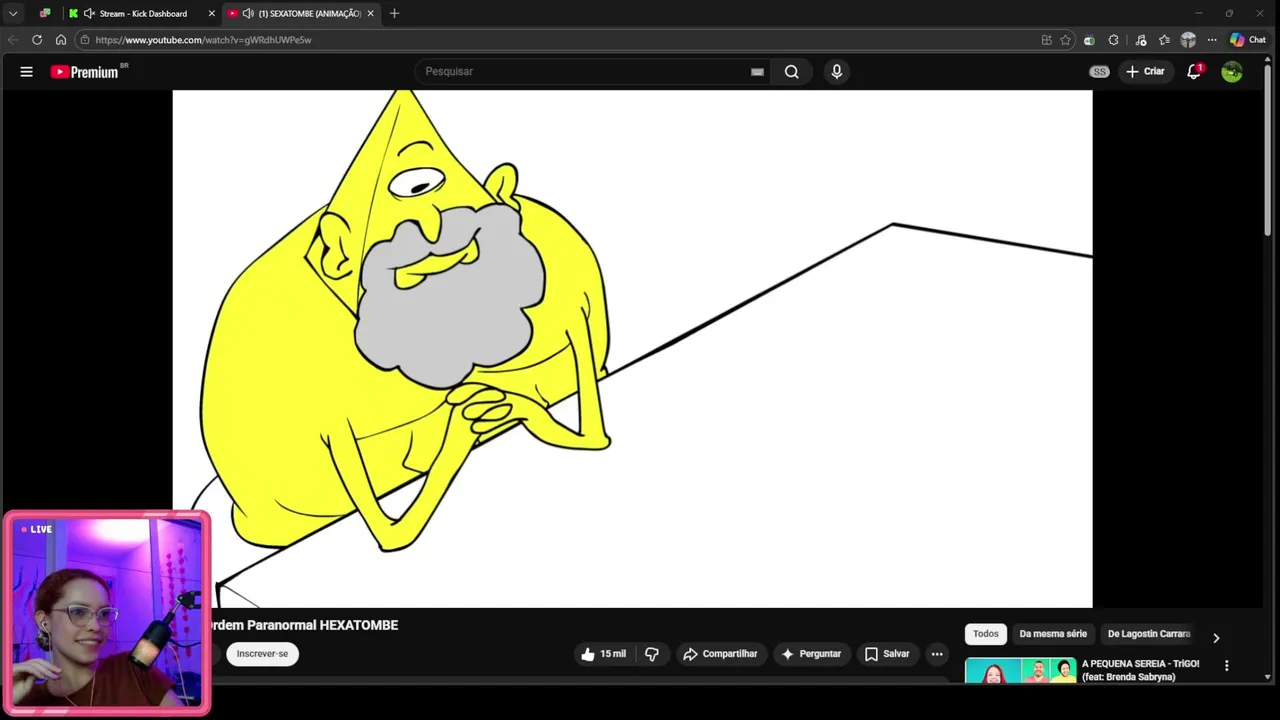The height and width of the screenshot is (720, 1280).
Task: Open the Copilot Chat button
Action: click(x=1248, y=40)
